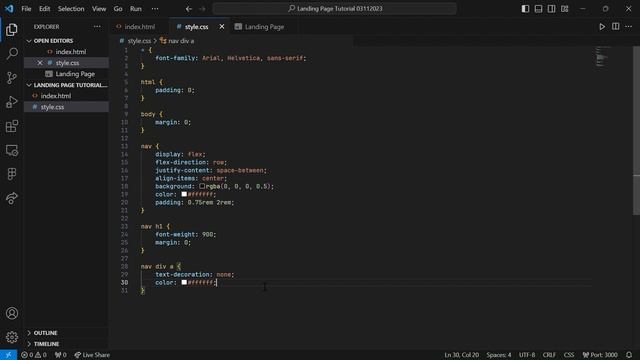Collapse Landing Page Tutorial folder section
The height and width of the screenshot is (360, 640).
tap(67, 85)
